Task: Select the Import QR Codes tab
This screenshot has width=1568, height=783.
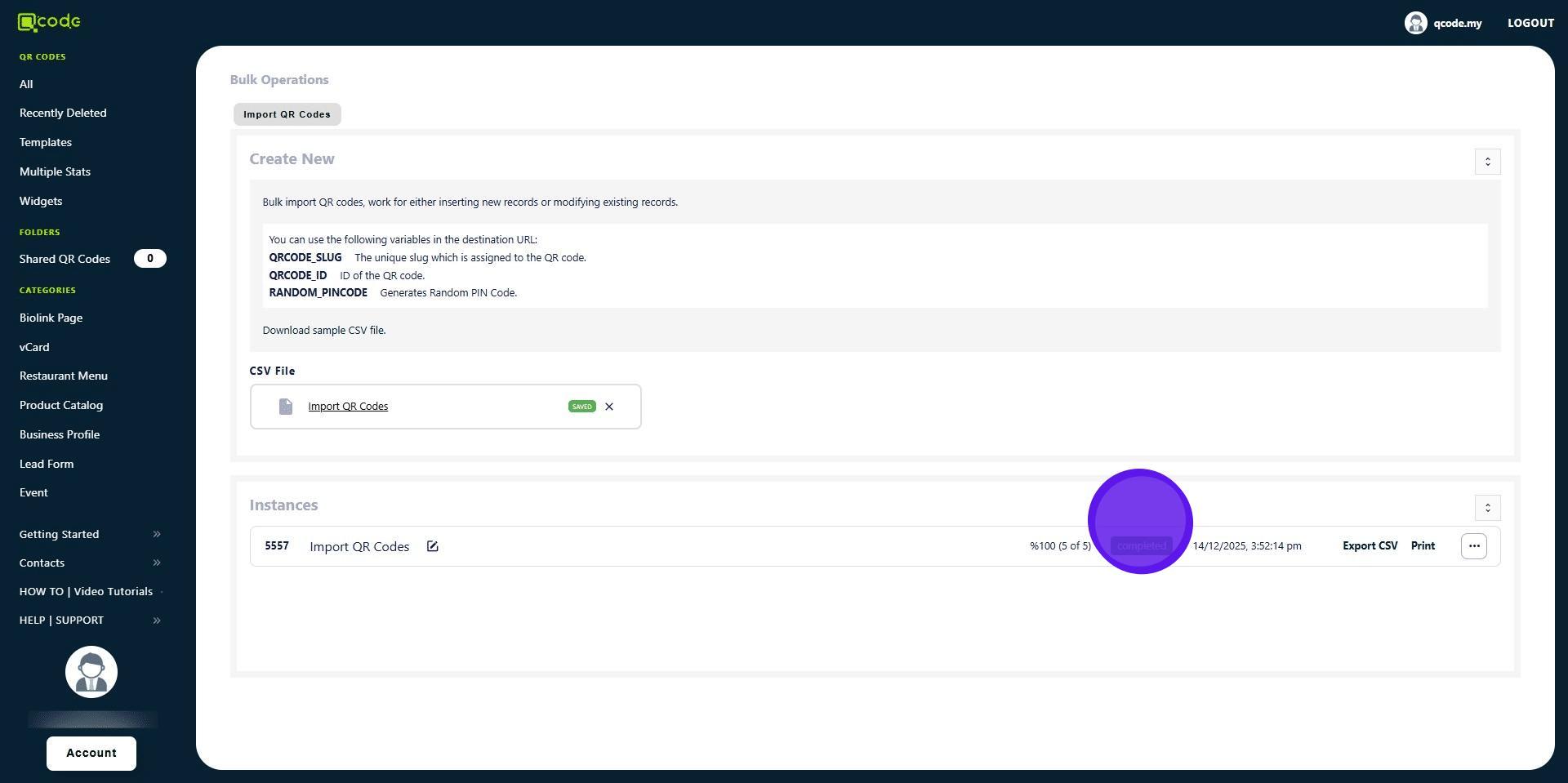Action: [x=287, y=114]
